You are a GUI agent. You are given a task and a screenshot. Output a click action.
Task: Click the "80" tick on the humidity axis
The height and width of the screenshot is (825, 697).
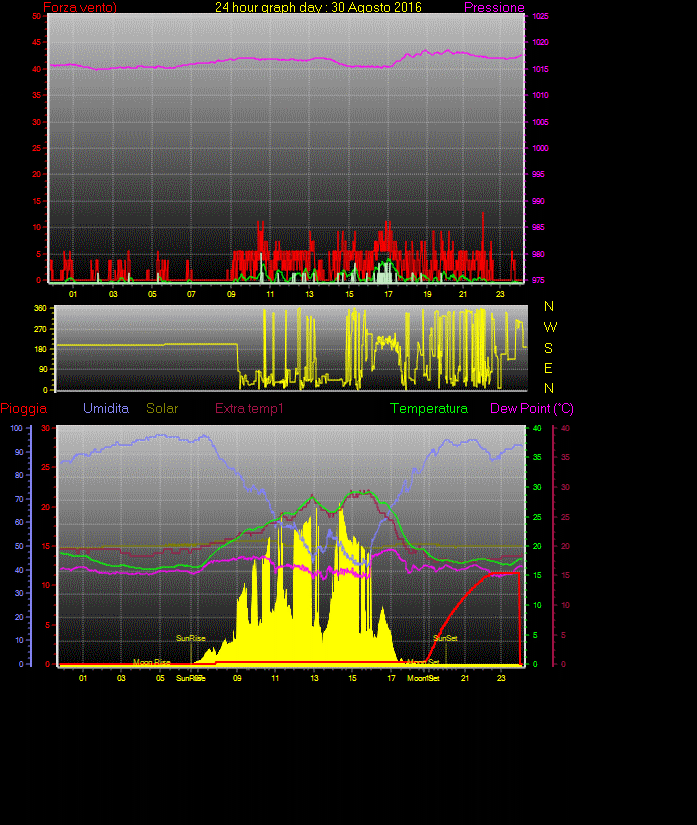[x=19, y=475]
